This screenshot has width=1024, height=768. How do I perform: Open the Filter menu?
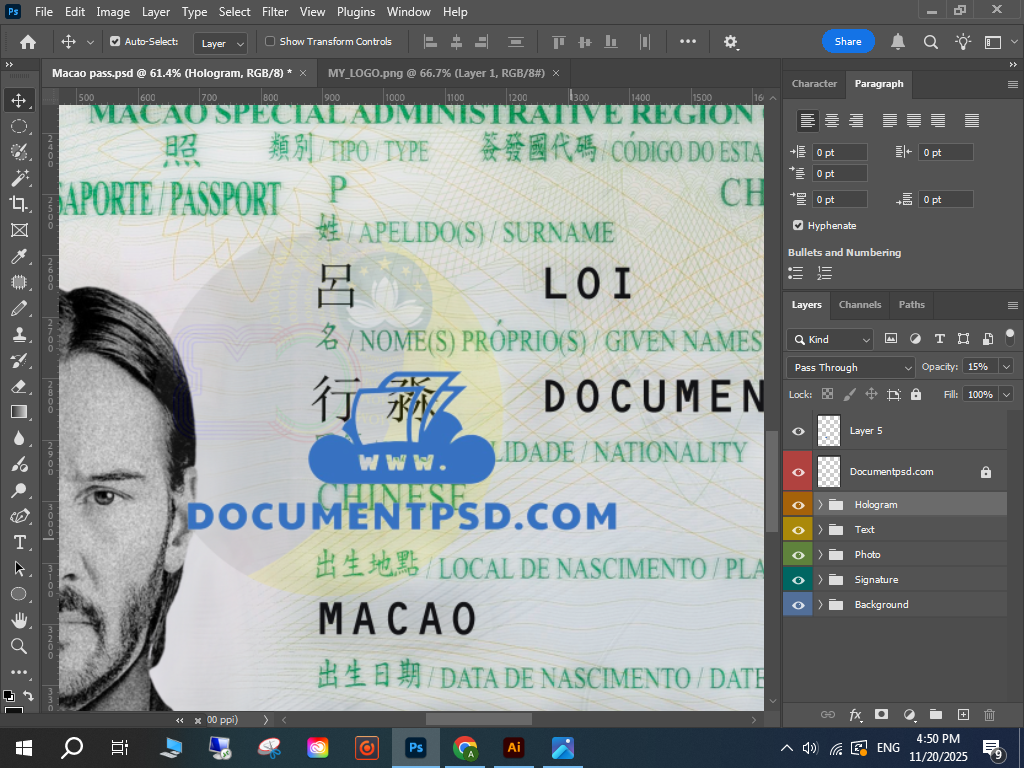[275, 12]
